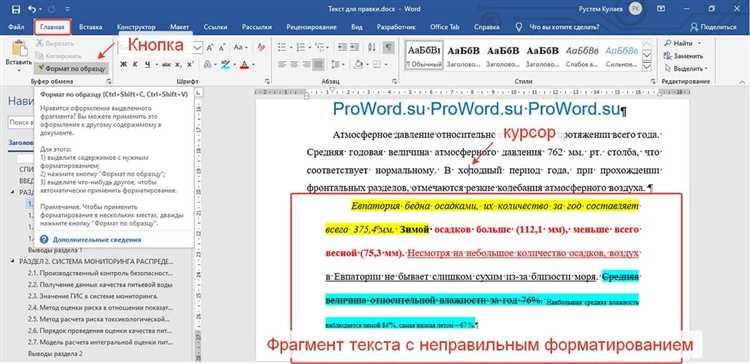Screen dimensions: 750x364
Task: Open the Файл menu
Action: [x=16, y=27]
